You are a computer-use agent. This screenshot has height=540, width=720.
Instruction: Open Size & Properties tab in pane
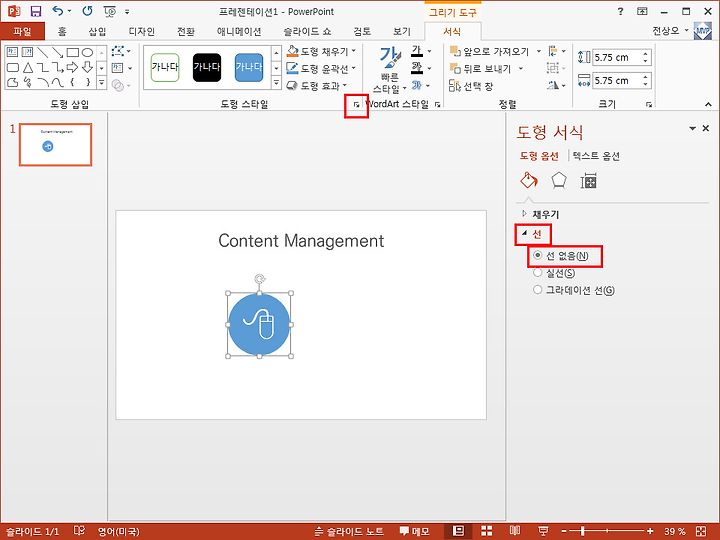(588, 181)
